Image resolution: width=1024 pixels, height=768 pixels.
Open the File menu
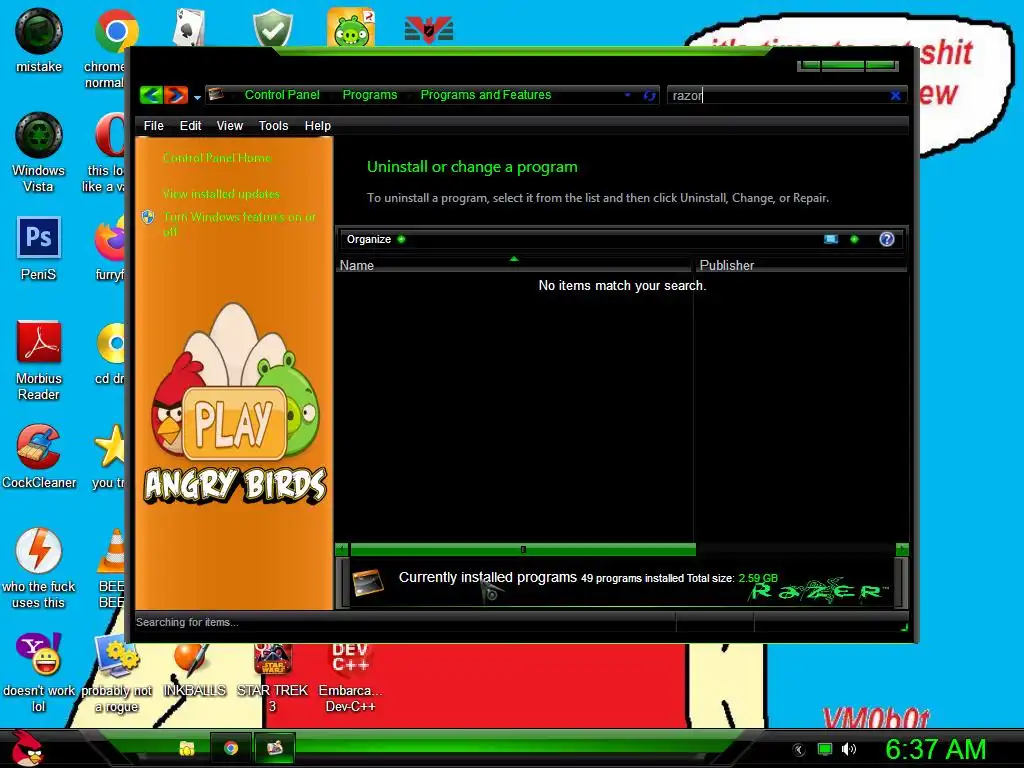(x=153, y=125)
